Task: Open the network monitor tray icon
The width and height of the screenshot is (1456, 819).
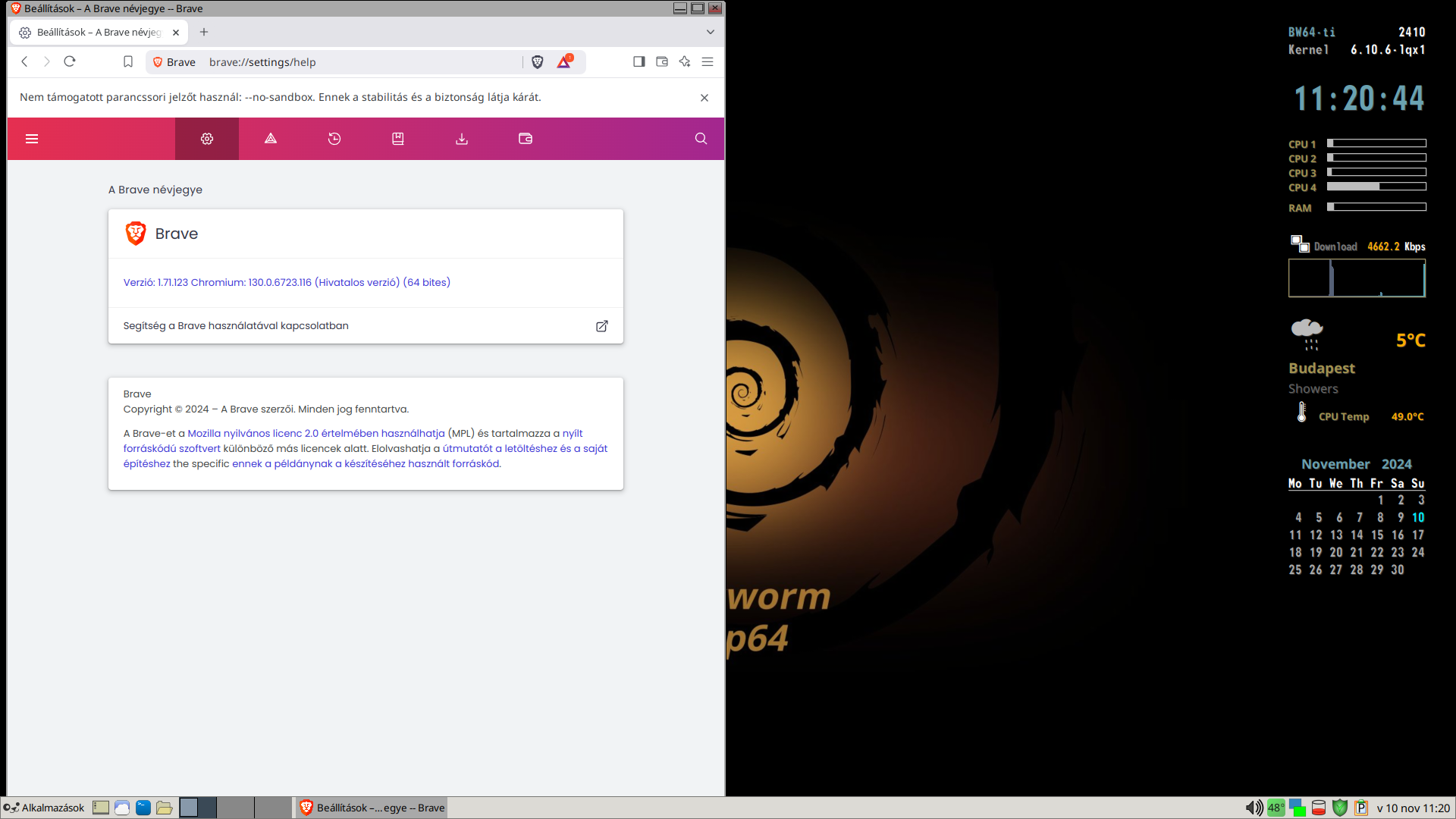Action: pos(1298,808)
